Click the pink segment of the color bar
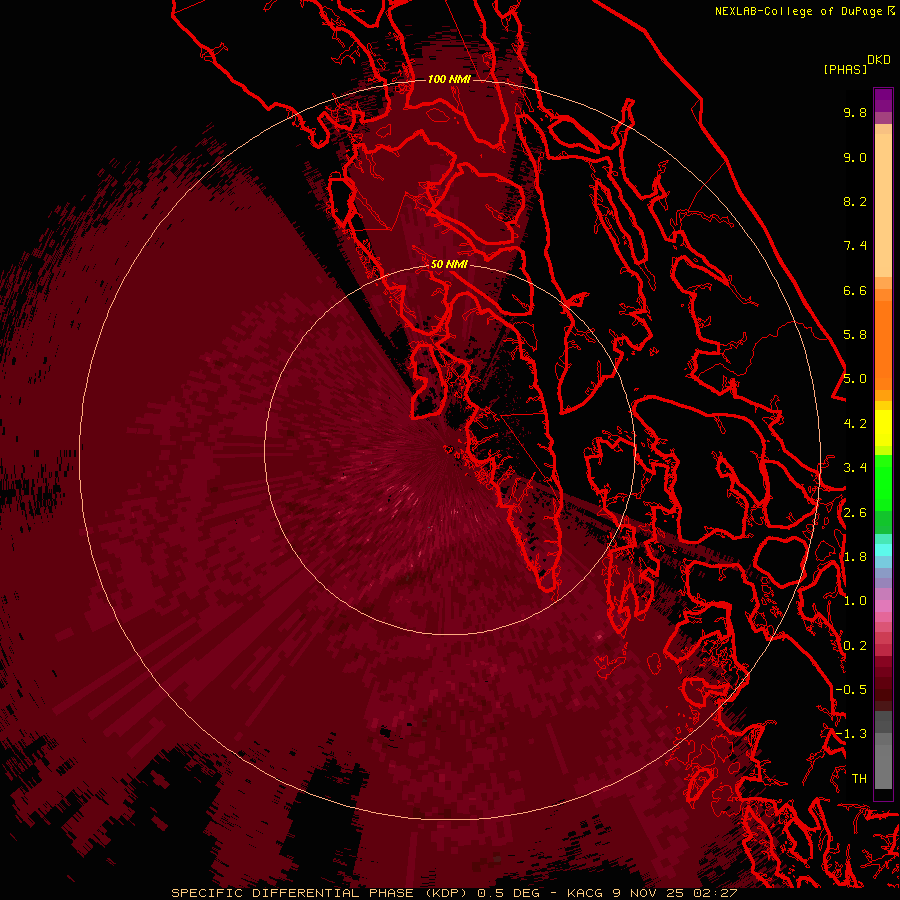This screenshot has width=900, height=900. (x=883, y=606)
